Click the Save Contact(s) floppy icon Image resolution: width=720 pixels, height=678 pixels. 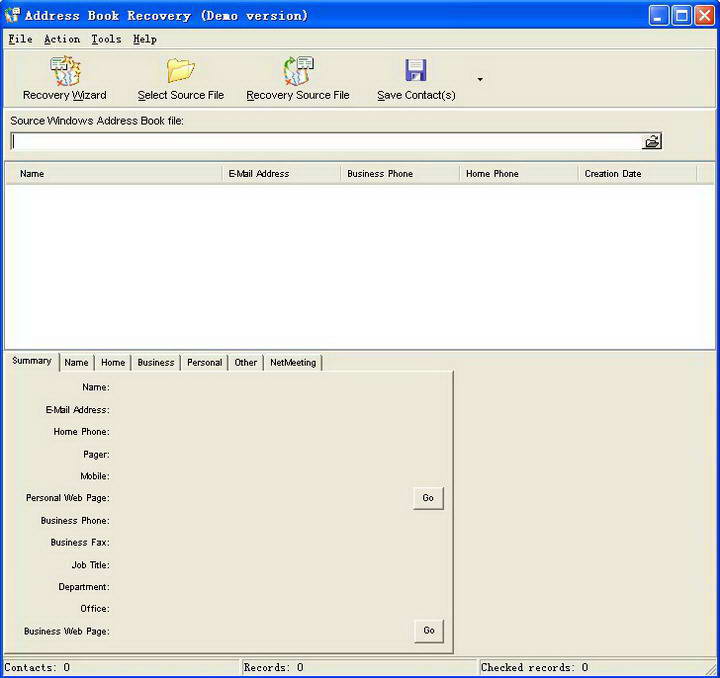[x=416, y=70]
